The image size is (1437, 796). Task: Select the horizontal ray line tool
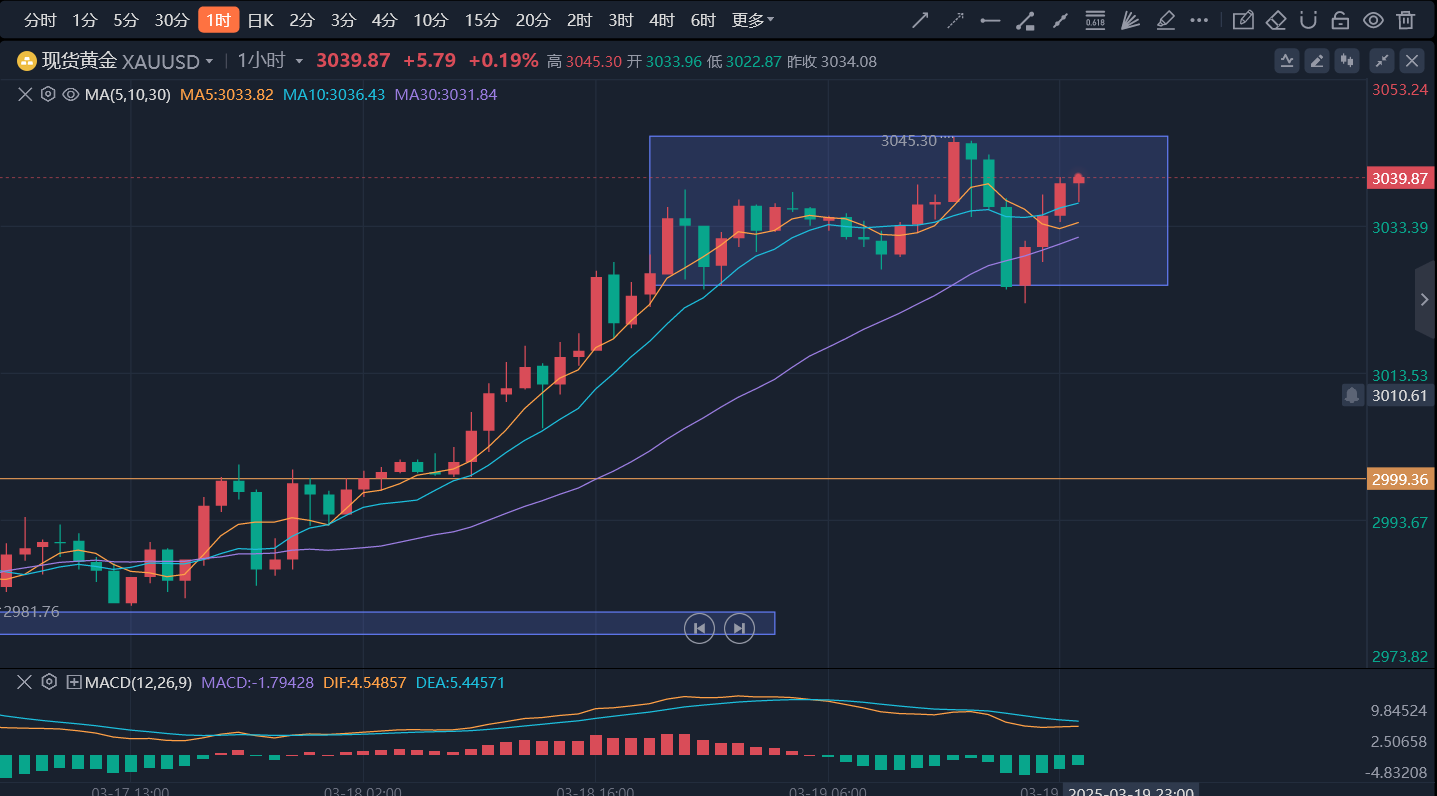coord(990,20)
